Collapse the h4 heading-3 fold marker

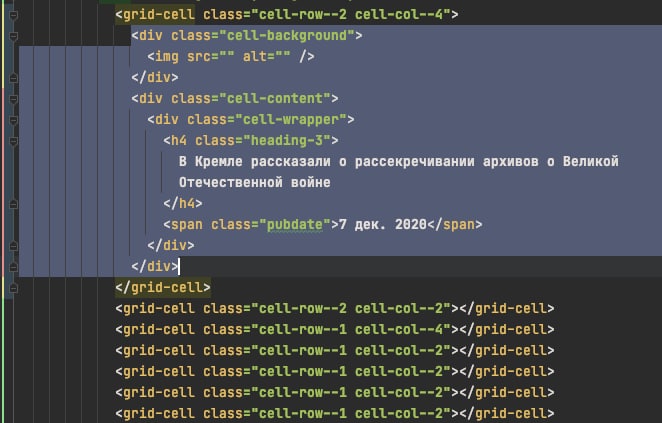pos(13,141)
